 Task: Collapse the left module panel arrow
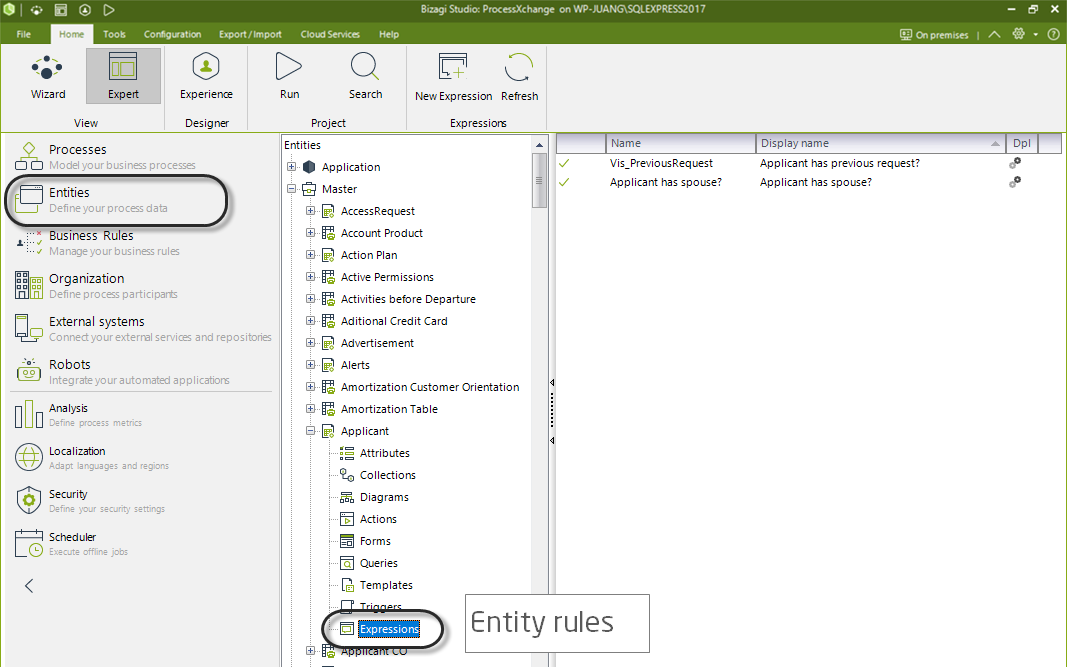tap(29, 585)
